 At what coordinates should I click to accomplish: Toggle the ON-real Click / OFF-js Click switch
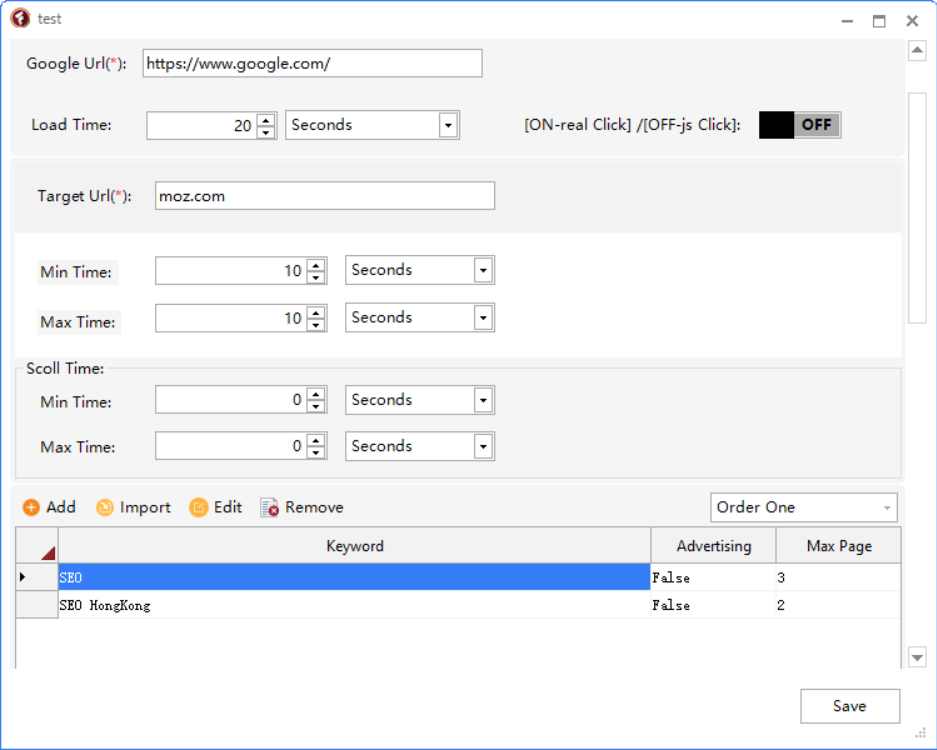tap(800, 125)
